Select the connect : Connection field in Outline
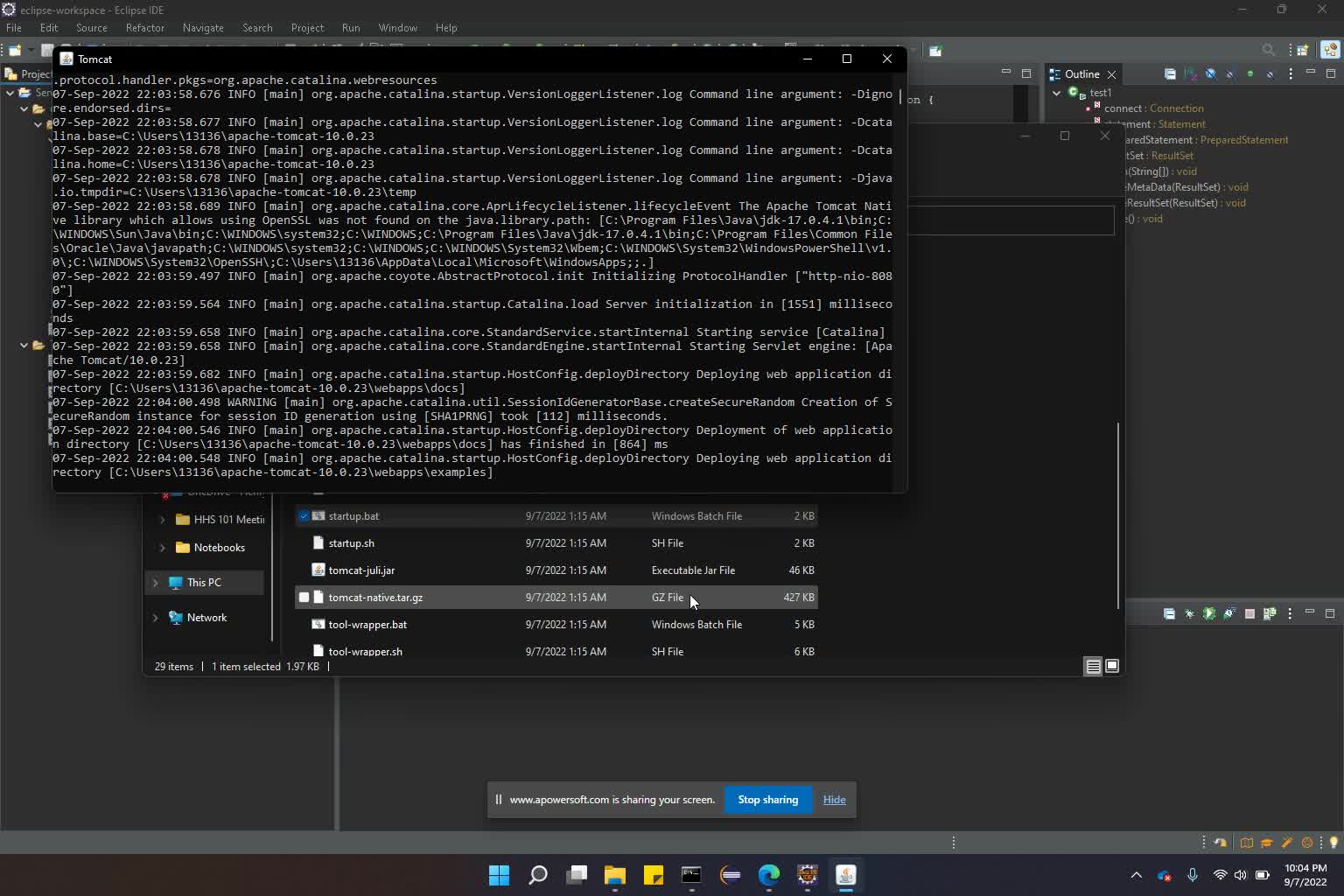 1153,108
